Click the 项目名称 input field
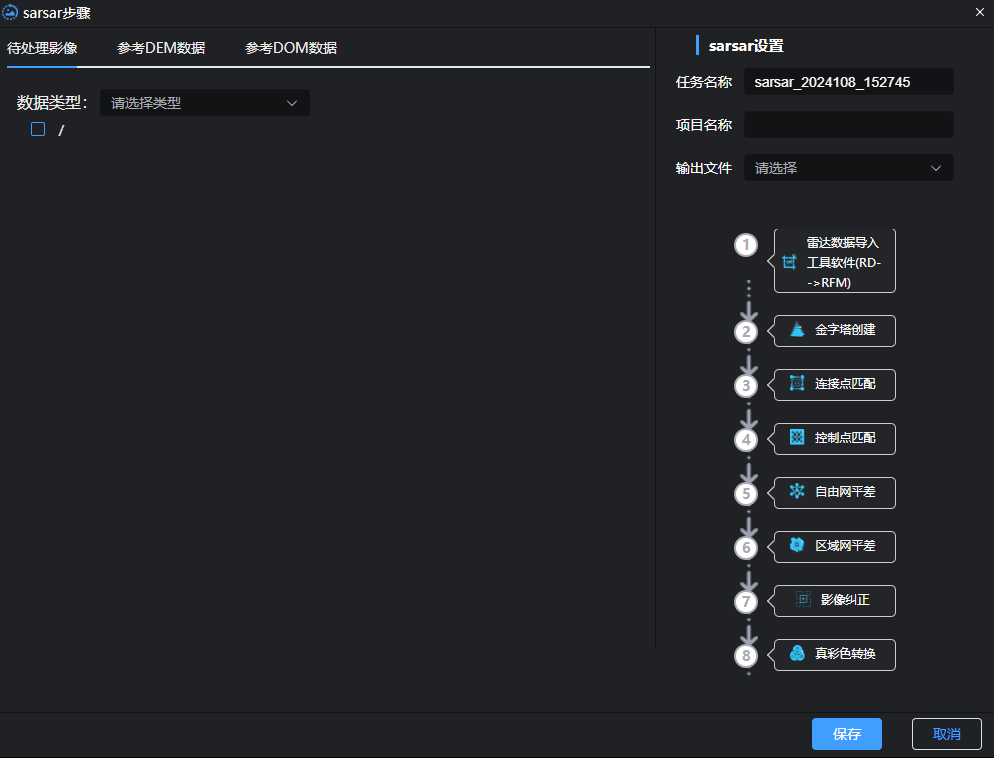 click(848, 124)
